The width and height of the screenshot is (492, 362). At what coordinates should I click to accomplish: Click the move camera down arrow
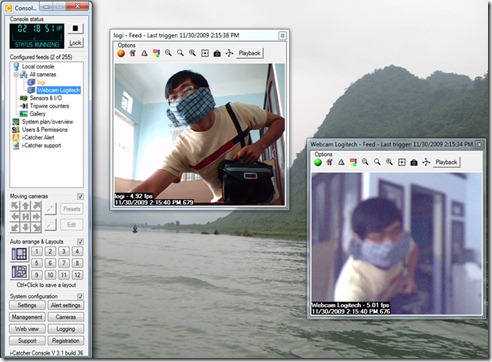[26, 228]
